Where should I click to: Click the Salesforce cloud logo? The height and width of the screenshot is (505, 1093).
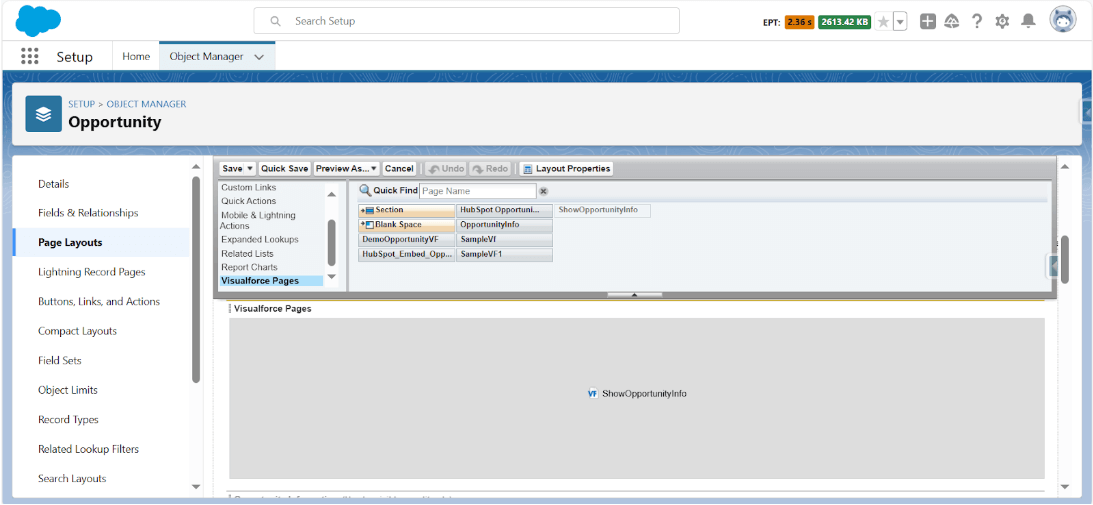point(38,21)
